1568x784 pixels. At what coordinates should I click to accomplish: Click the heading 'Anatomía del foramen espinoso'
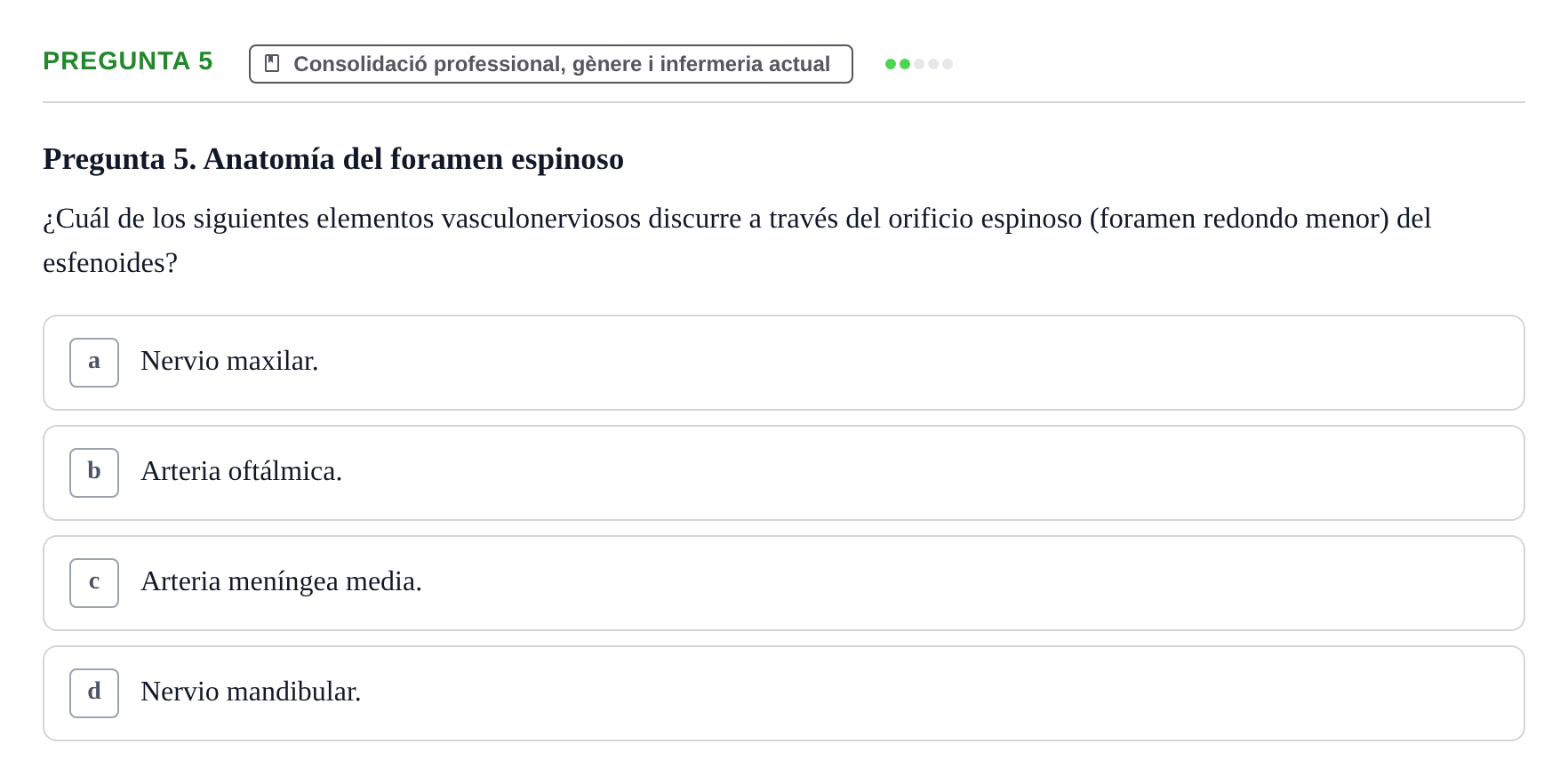(413, 159)
